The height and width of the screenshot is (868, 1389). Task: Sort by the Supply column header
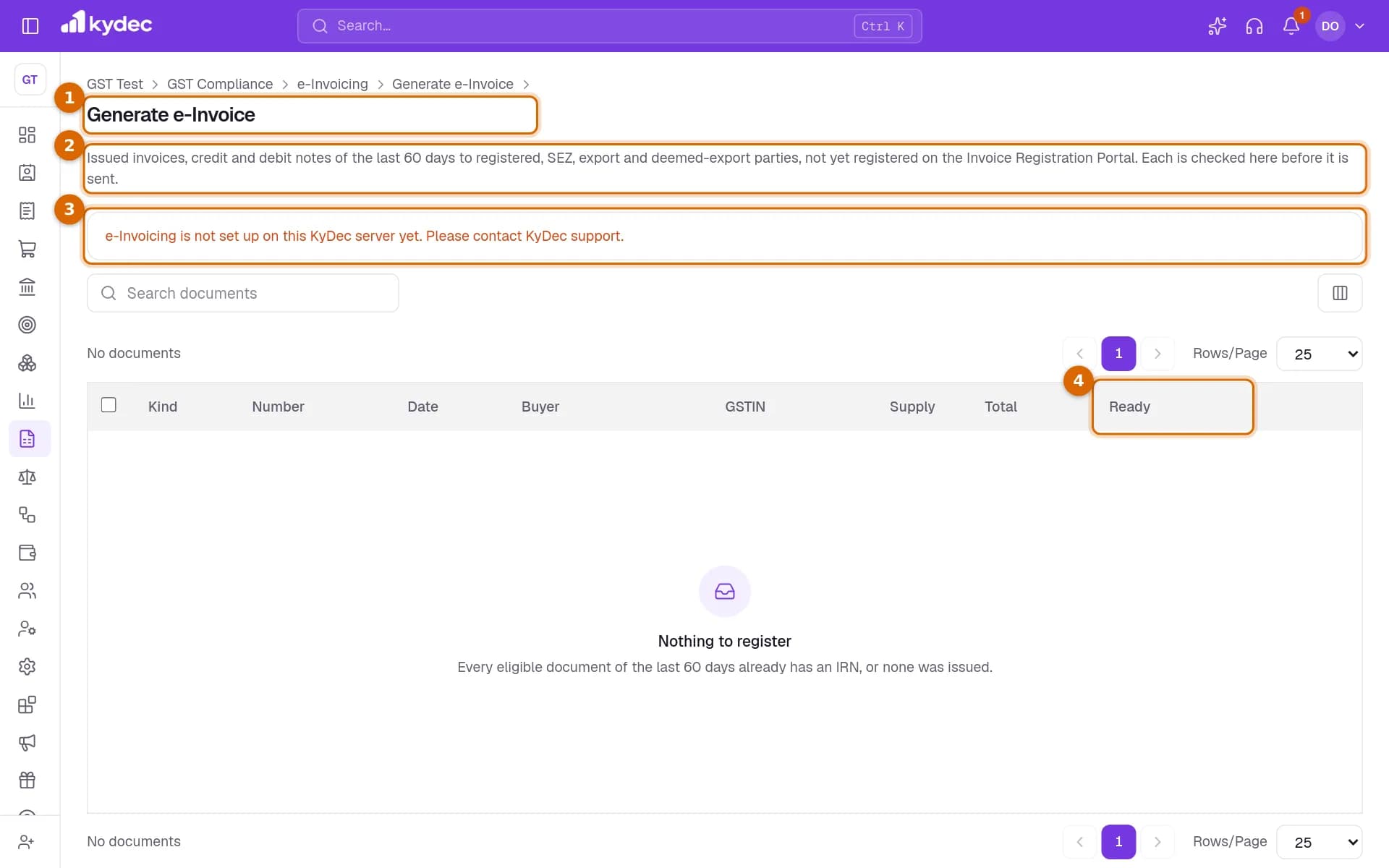tap(912, 407)
